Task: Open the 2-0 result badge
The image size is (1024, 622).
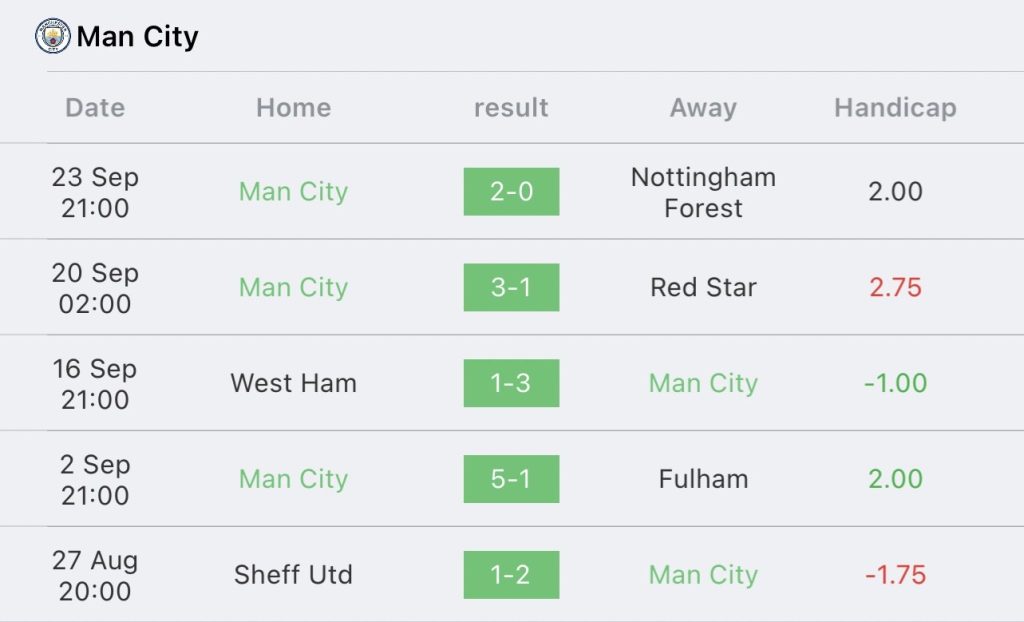Action: pos(511,191)
